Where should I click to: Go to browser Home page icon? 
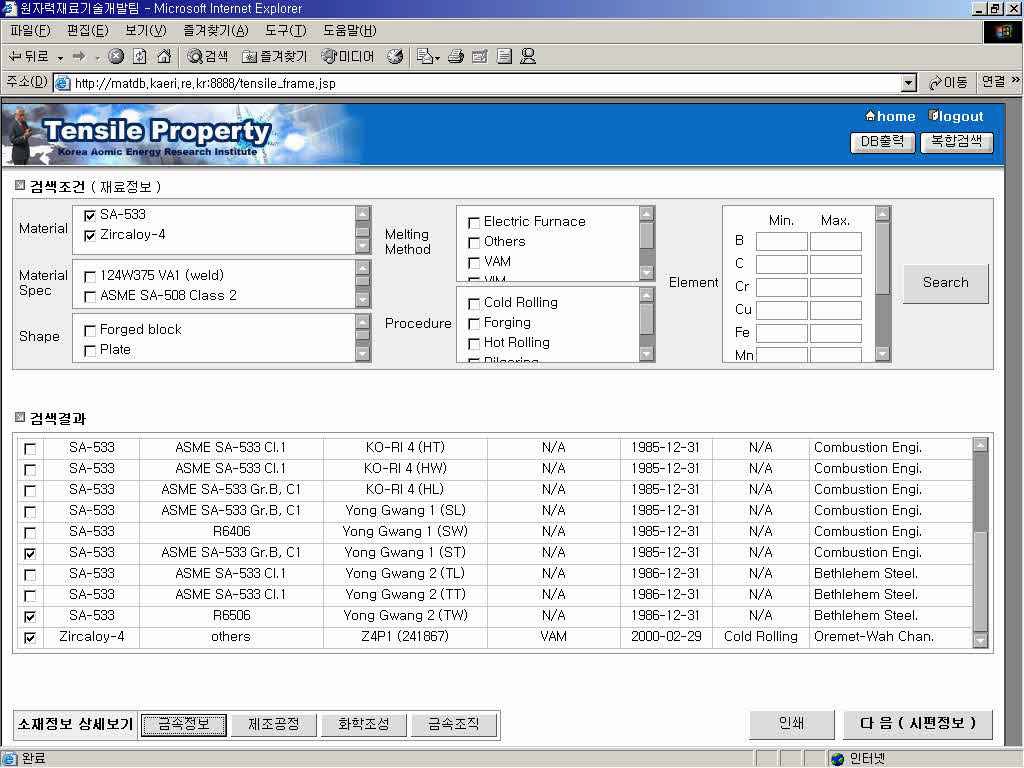(x=164, y=57)
